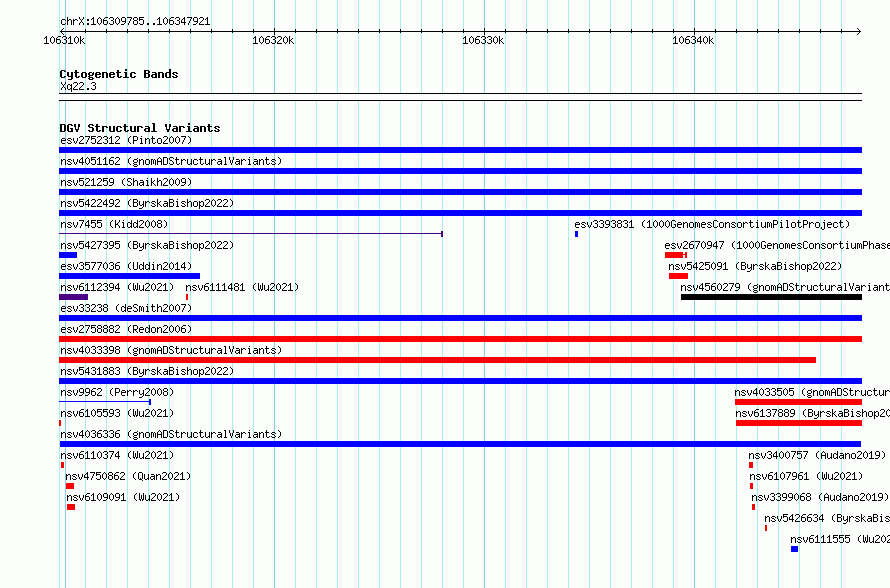Viewport: 890px width, 588px height.
Task: Select the nsv4051162 gnomAD variant label
Action: point(171,161)
